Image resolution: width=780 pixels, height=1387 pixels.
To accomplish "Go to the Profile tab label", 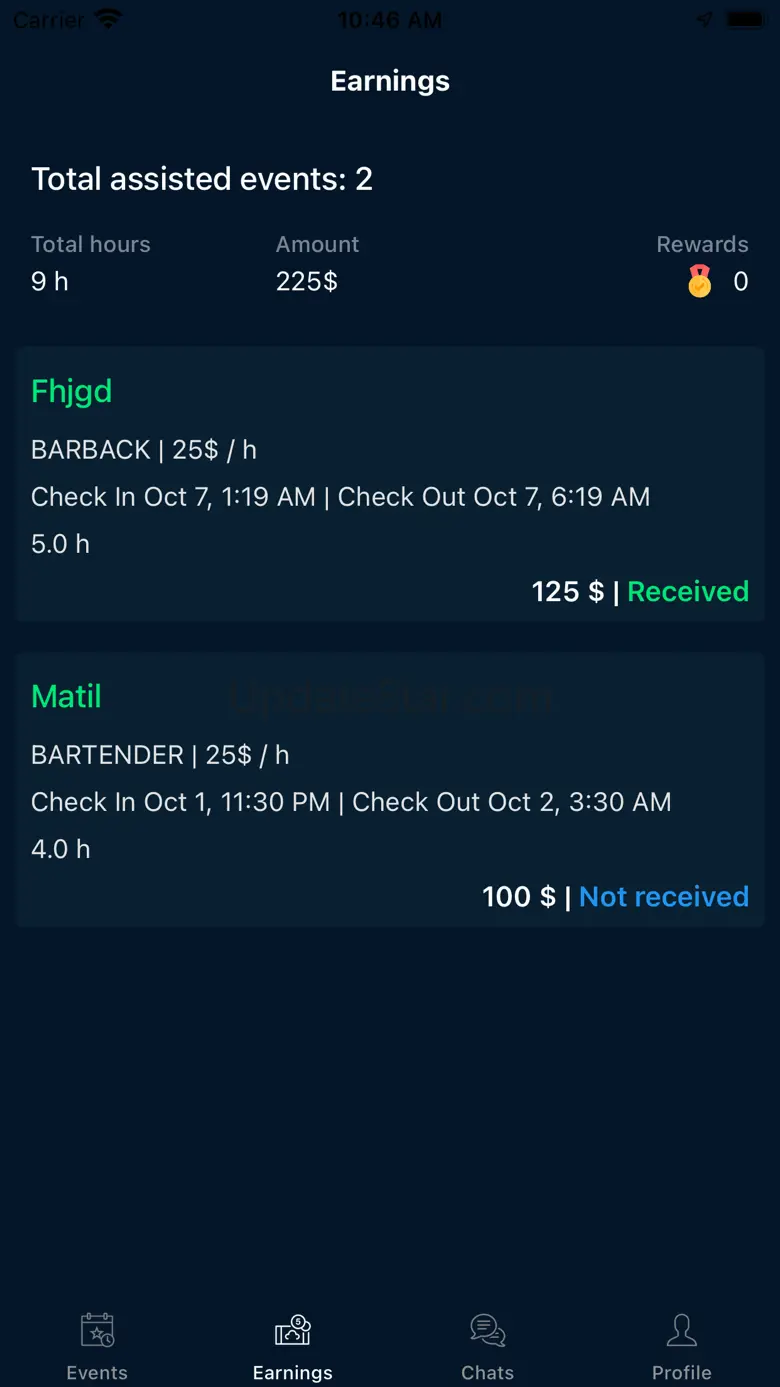I will click(682, 1373).
